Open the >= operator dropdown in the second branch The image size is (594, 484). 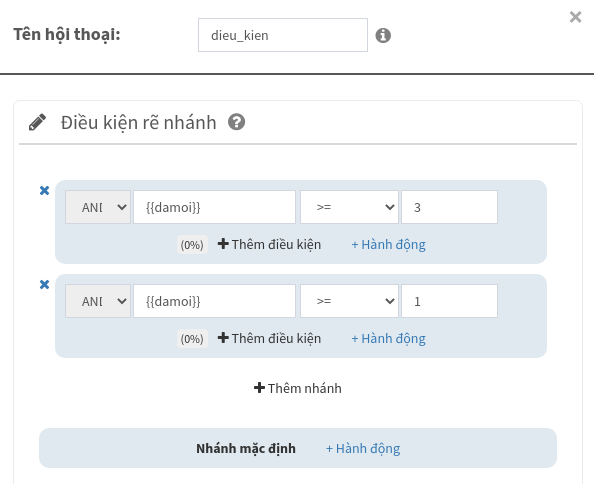pyautogui.click(x=349, y=301)
